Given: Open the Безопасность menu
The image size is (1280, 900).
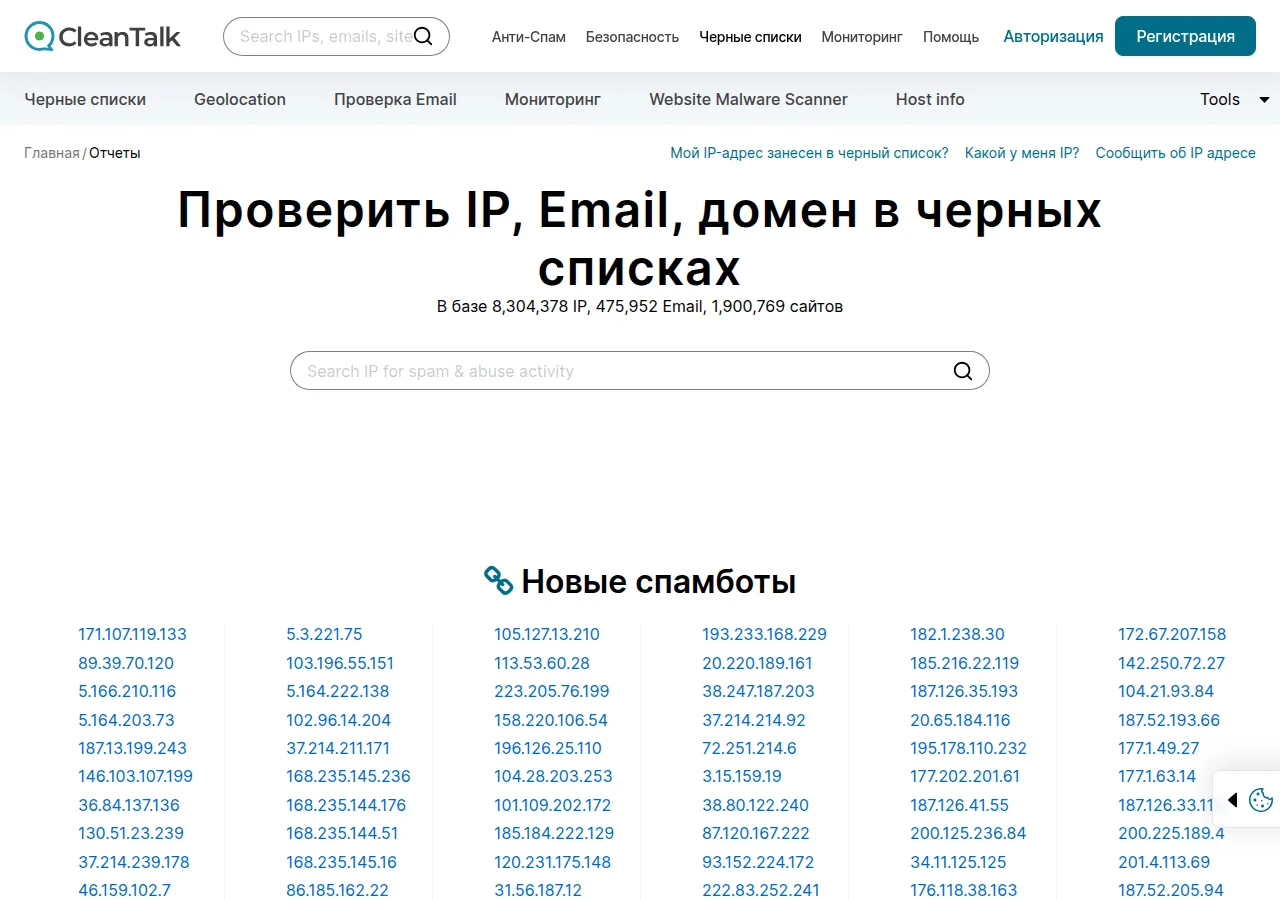Looking at the screenshot, I should click(632, 37).
